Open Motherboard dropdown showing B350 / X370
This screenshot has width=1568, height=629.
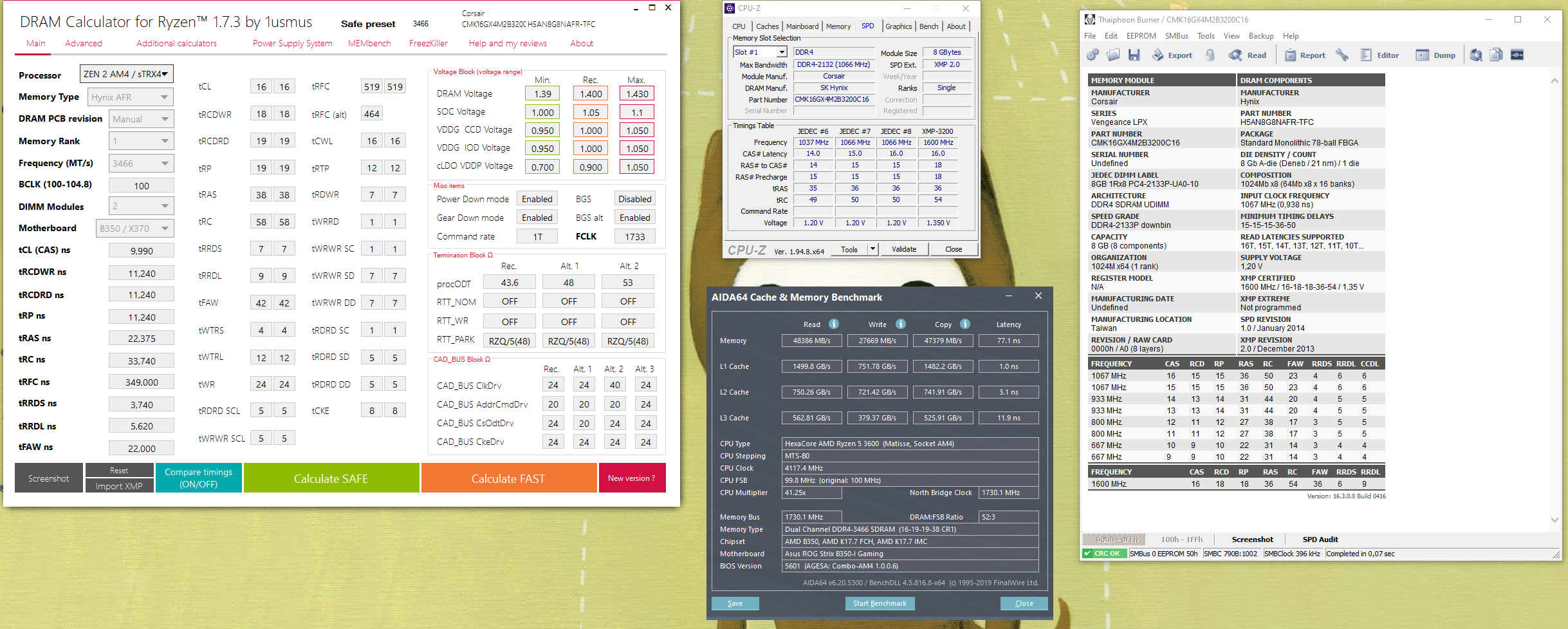point(134,228)
